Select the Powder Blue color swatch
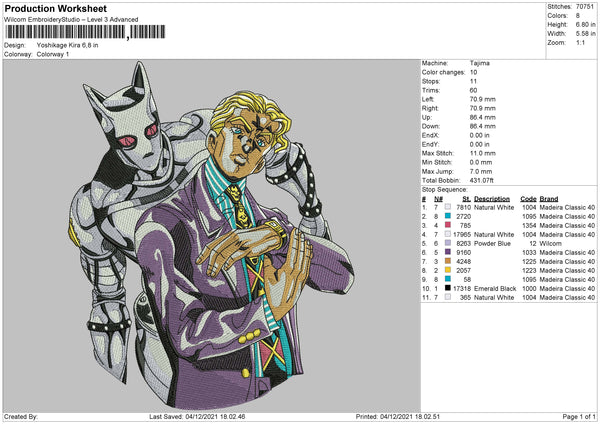The height and width of the screenshot is (424, 600). [447, 243]
